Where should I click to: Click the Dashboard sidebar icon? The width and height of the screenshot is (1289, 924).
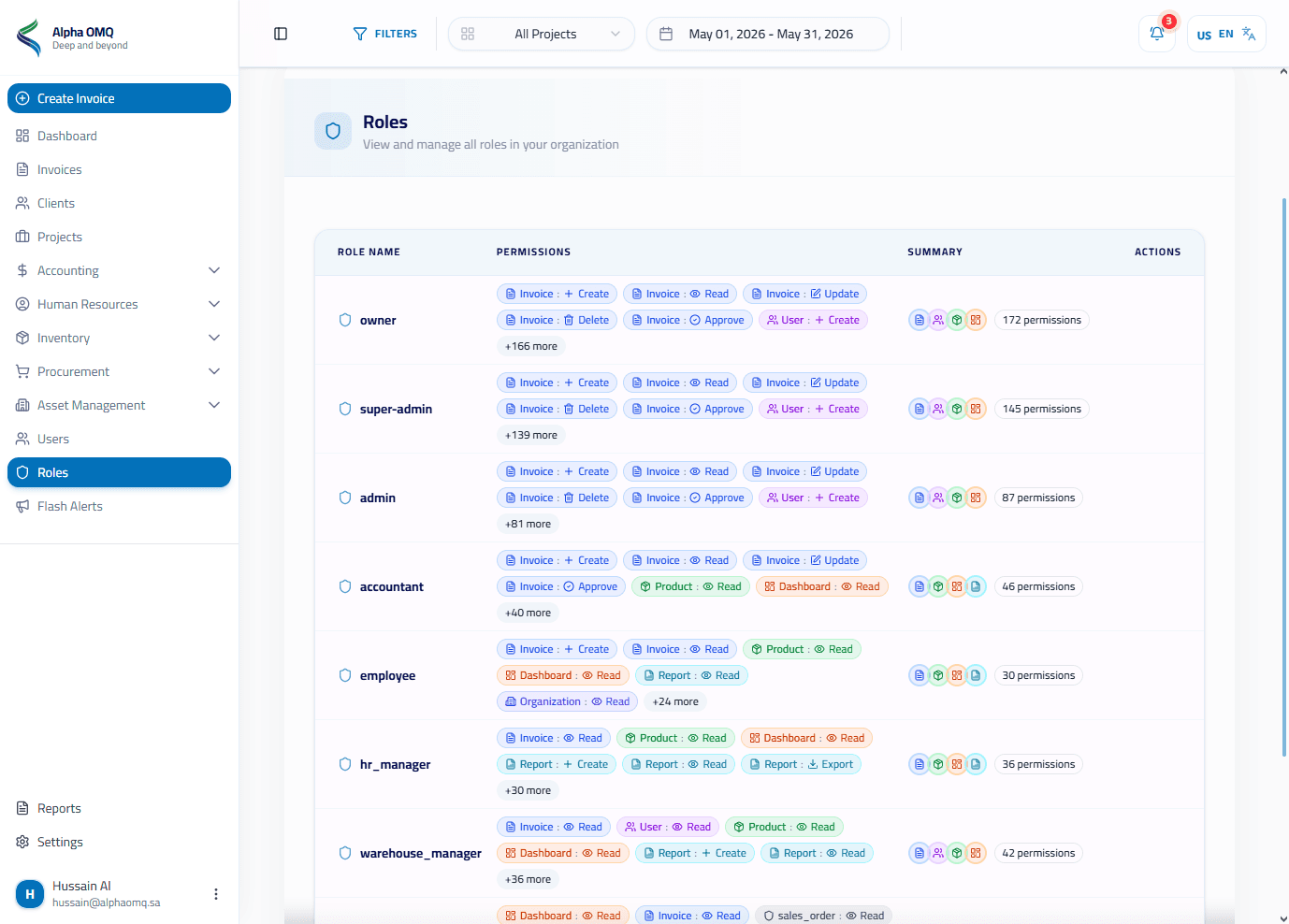point(22,136)
